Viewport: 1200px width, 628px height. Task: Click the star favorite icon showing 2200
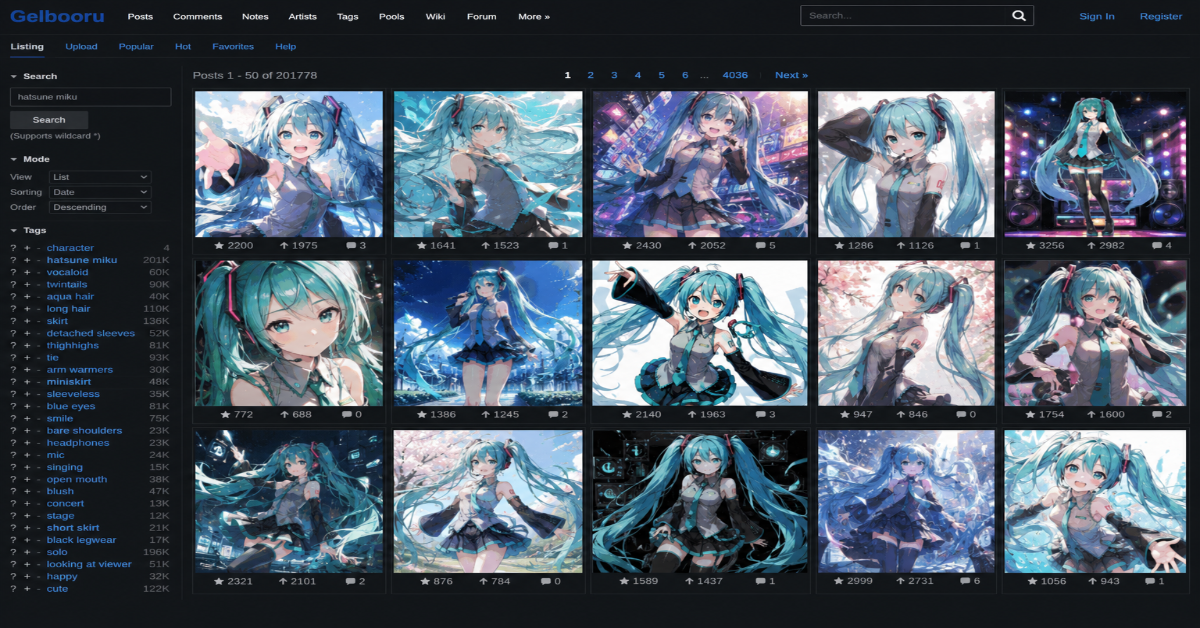[x=221, y=245]
